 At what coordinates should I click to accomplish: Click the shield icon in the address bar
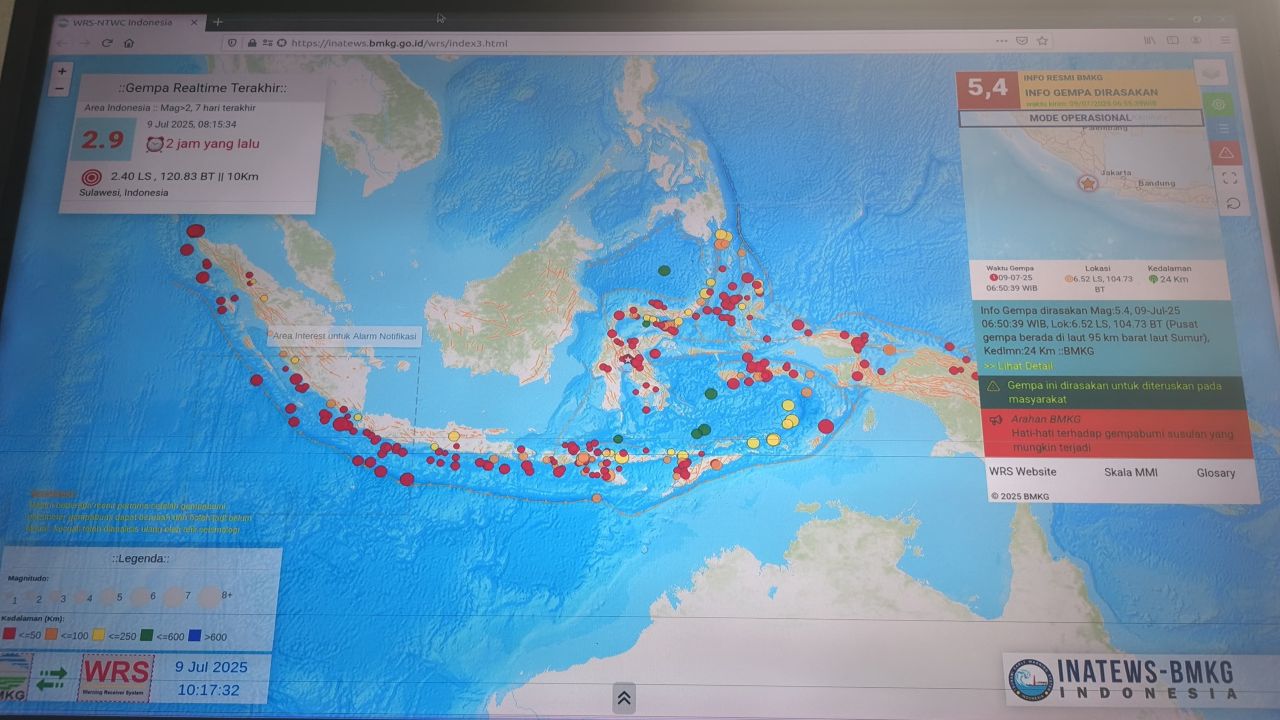[x=232, y=42]
